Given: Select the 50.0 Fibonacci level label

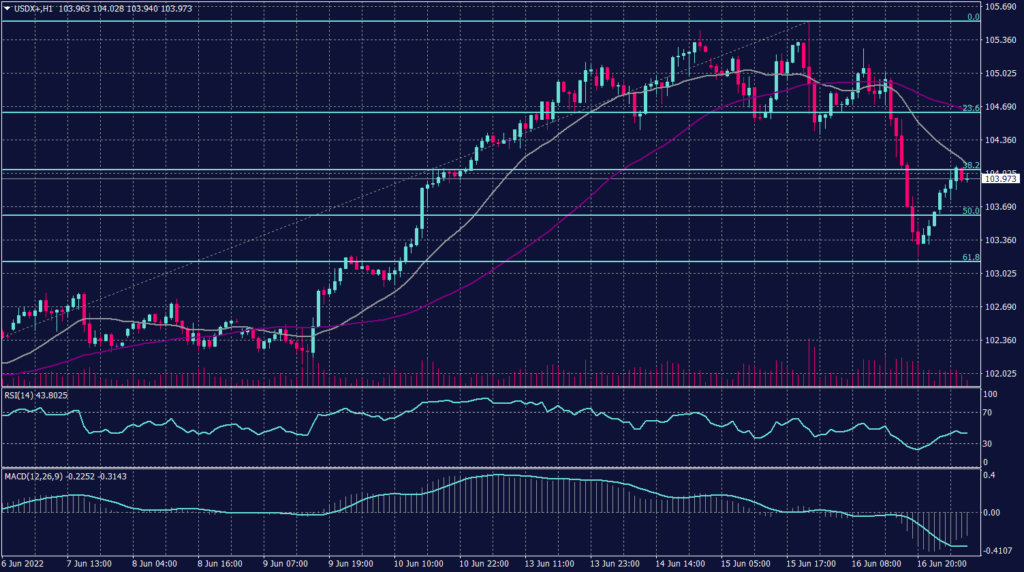Looking at the screenshot, I should 969,211.
